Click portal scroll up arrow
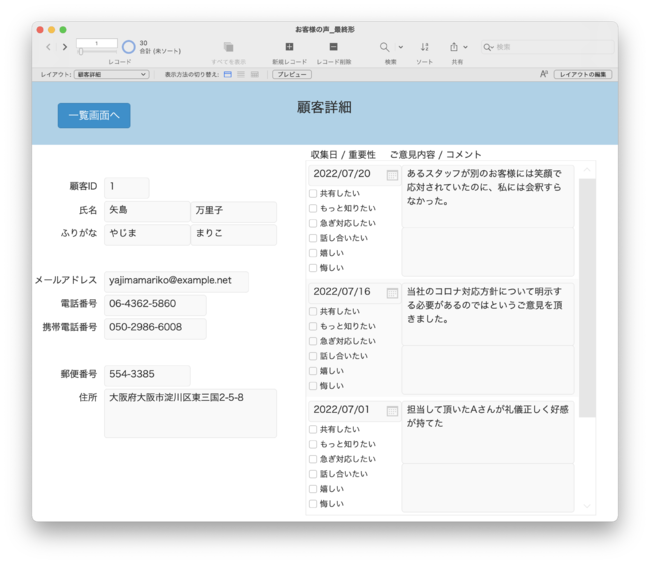Image resolution: width=650 pixels, height=564 pixels. coord(587,169)
